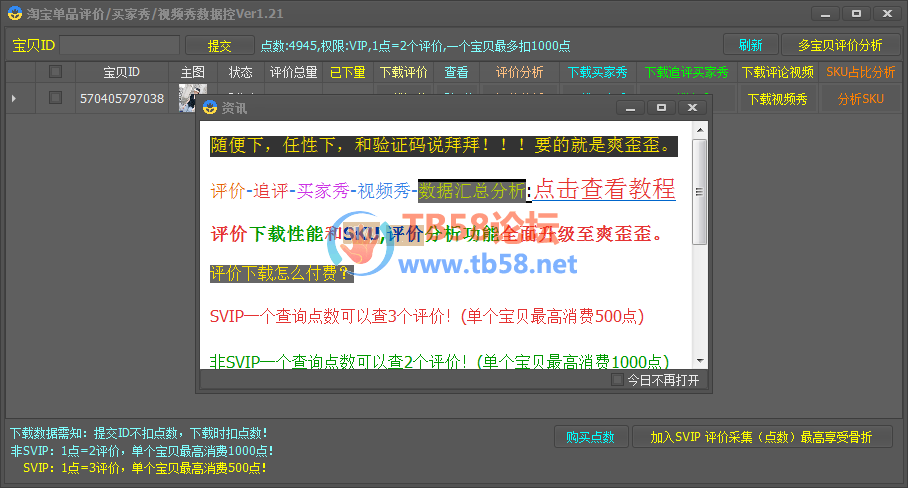Minimize the 资讯 popup window
This screenshot has height=488, width=908.
click(630, 108)
